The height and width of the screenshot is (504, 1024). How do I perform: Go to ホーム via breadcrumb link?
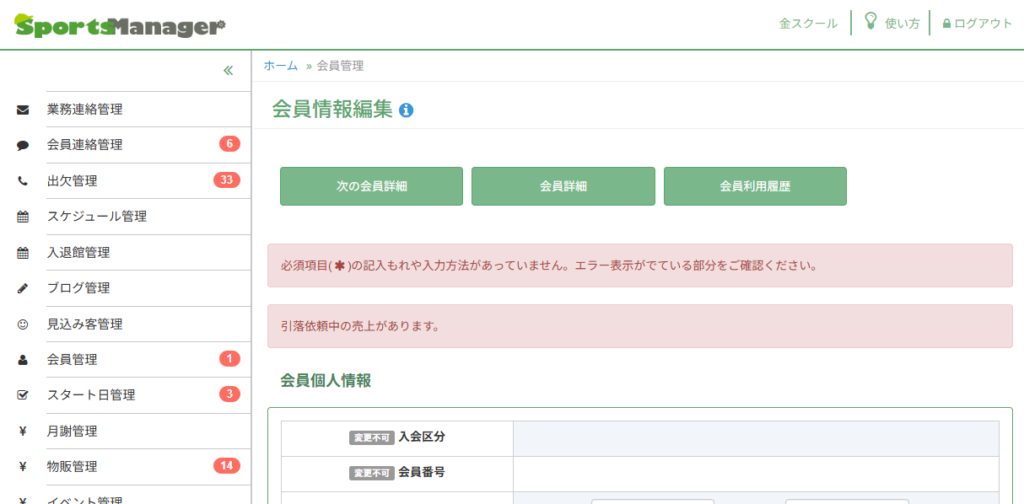pos(281,66)
